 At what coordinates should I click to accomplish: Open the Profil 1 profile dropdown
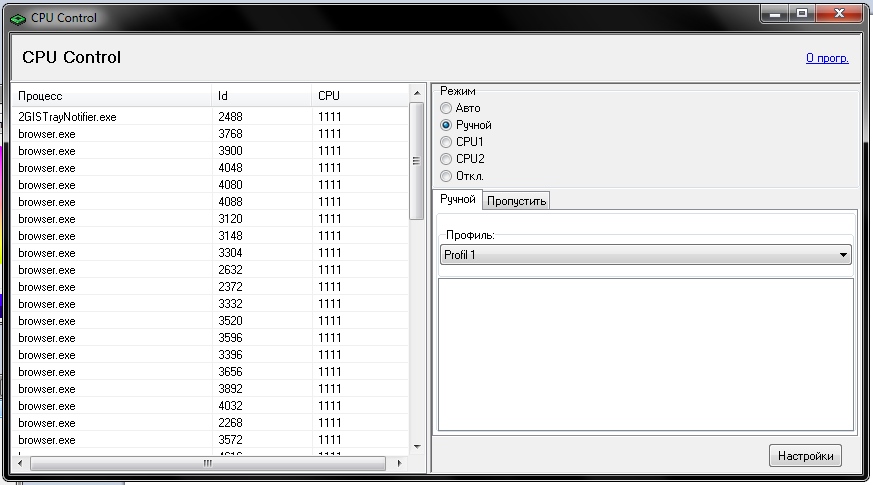pos(645,255)
